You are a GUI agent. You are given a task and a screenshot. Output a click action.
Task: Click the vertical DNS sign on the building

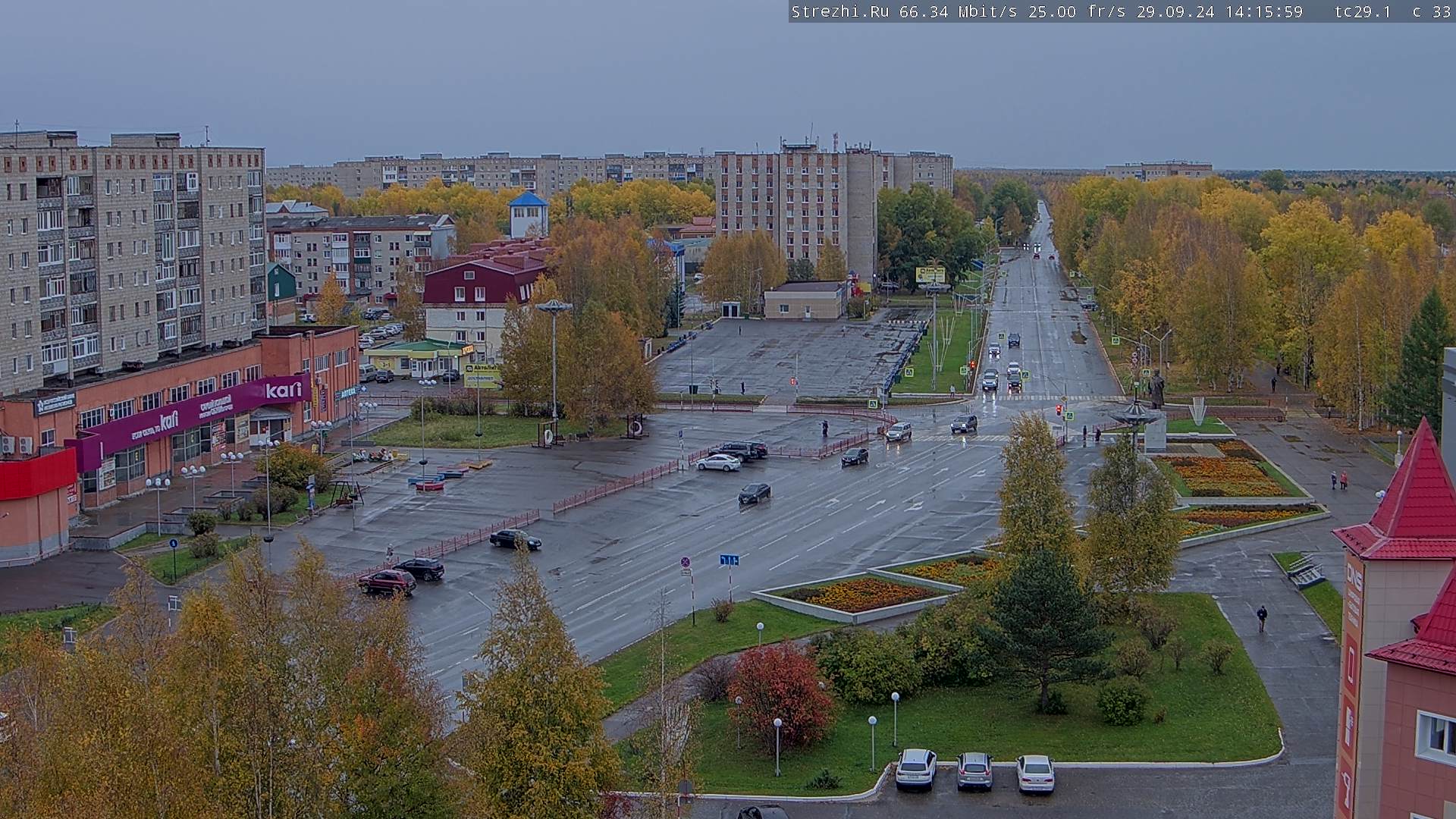pos(1354,576)
